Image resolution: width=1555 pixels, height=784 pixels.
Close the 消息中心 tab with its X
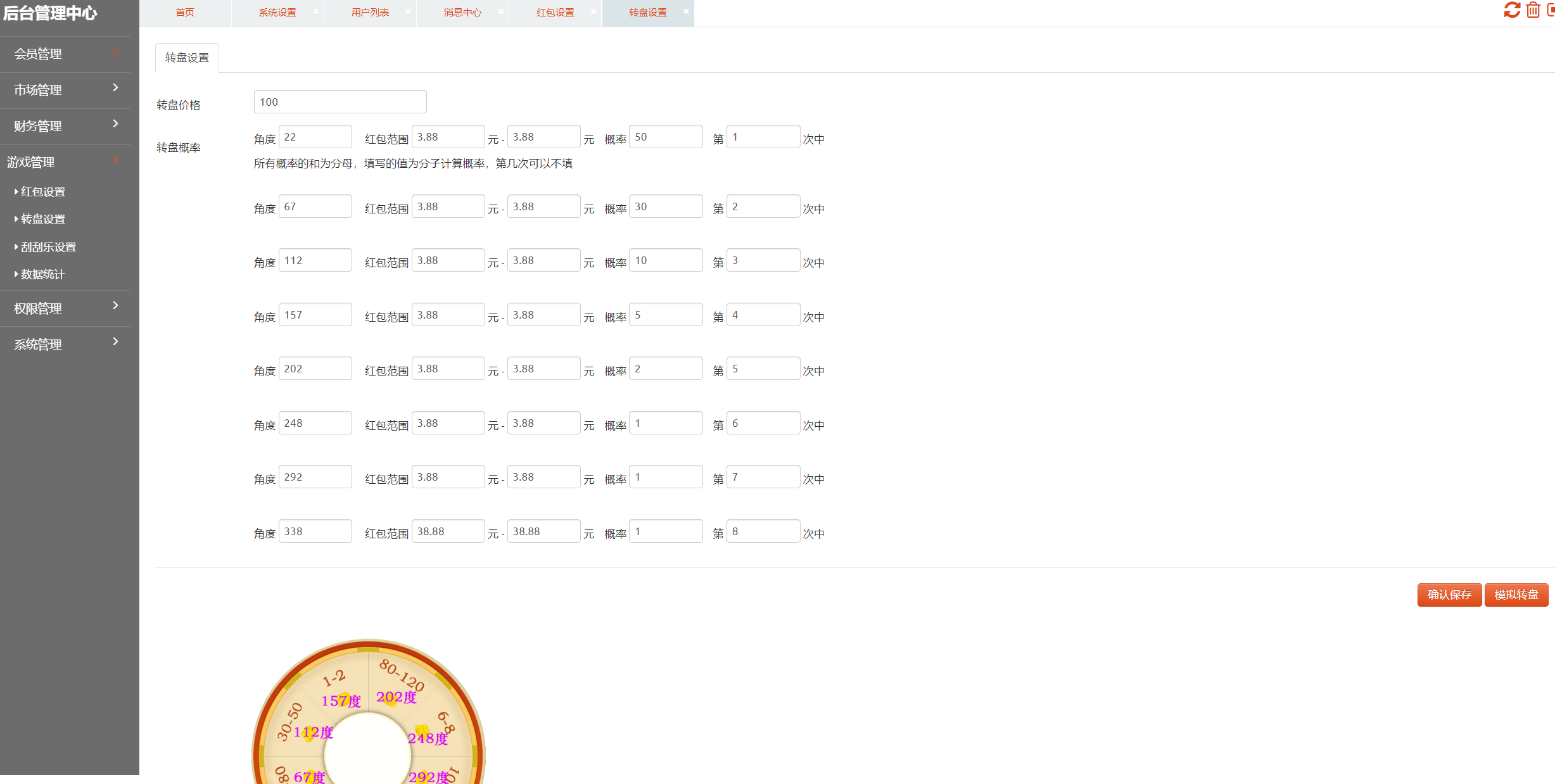click(x=500, y=11)
